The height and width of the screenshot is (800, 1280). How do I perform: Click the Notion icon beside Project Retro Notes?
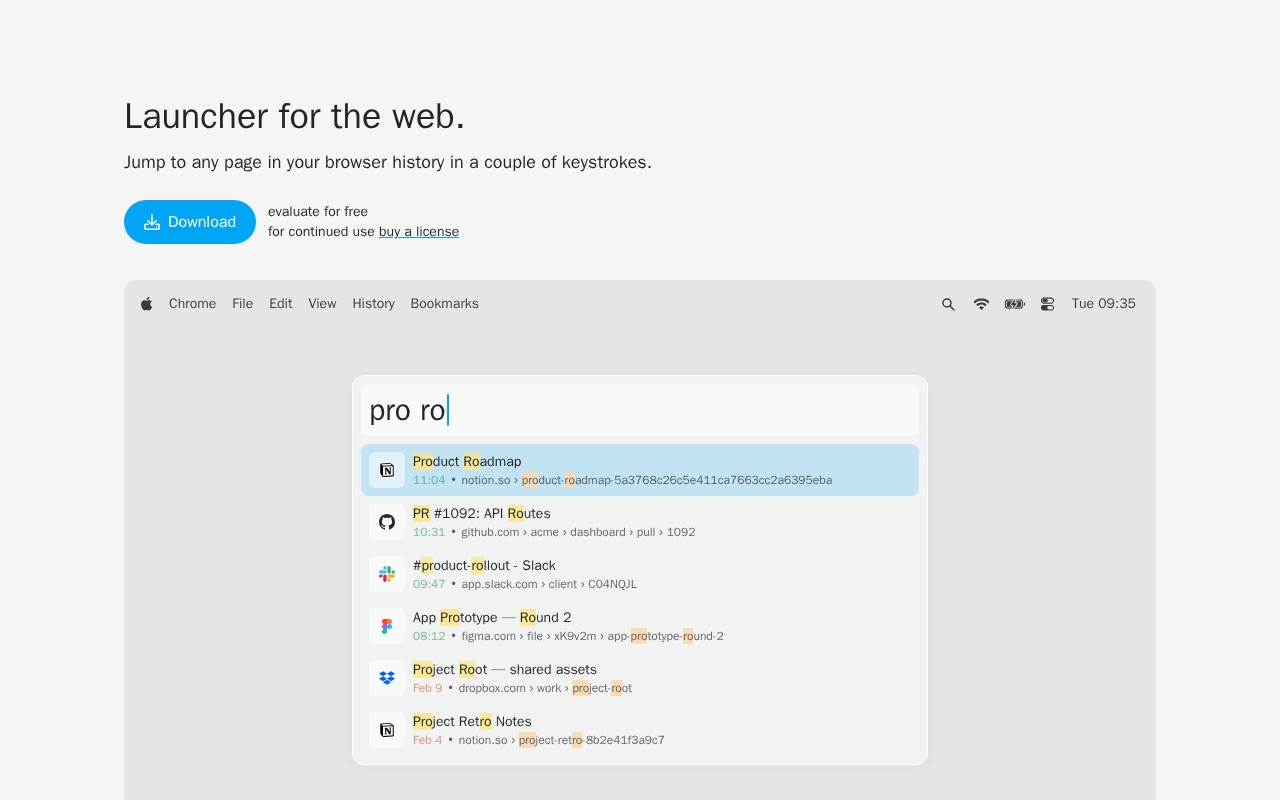[x=387, y=730]
